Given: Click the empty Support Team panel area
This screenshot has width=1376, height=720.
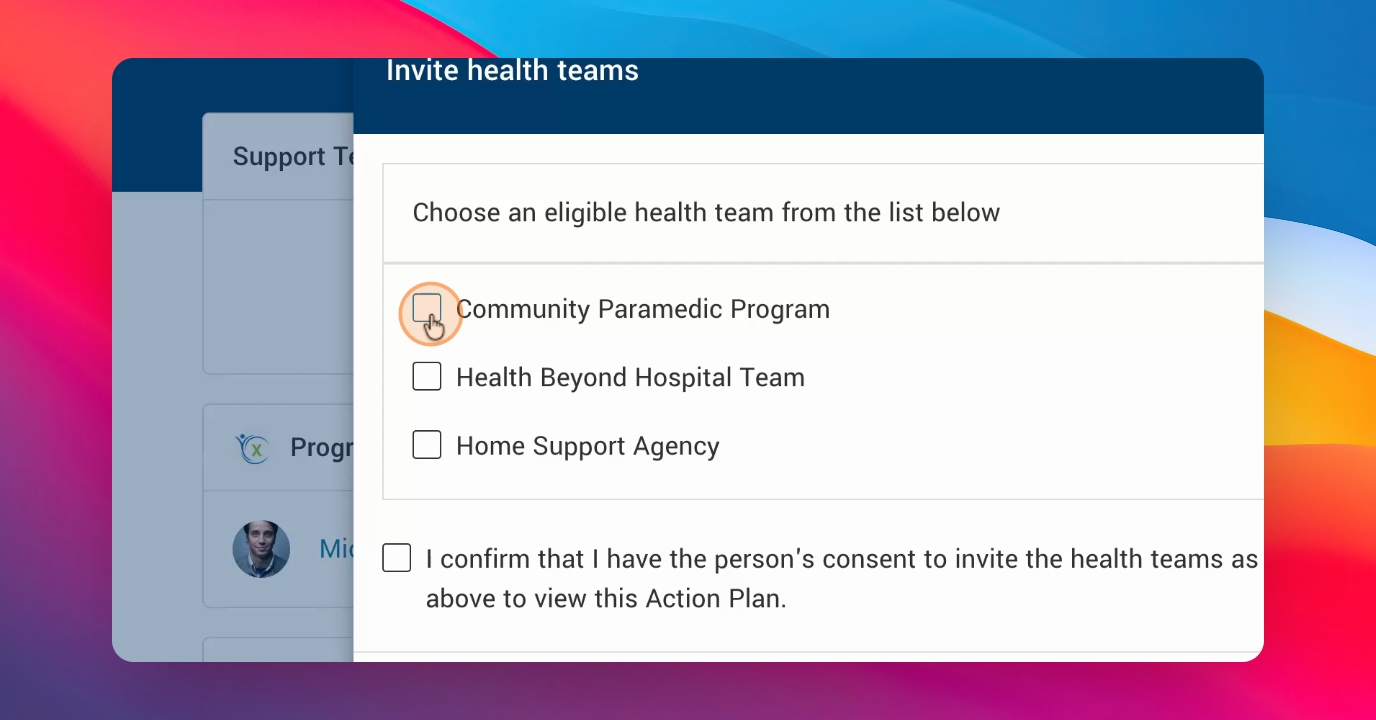Looking at the screenshot, I should point(279,286).
